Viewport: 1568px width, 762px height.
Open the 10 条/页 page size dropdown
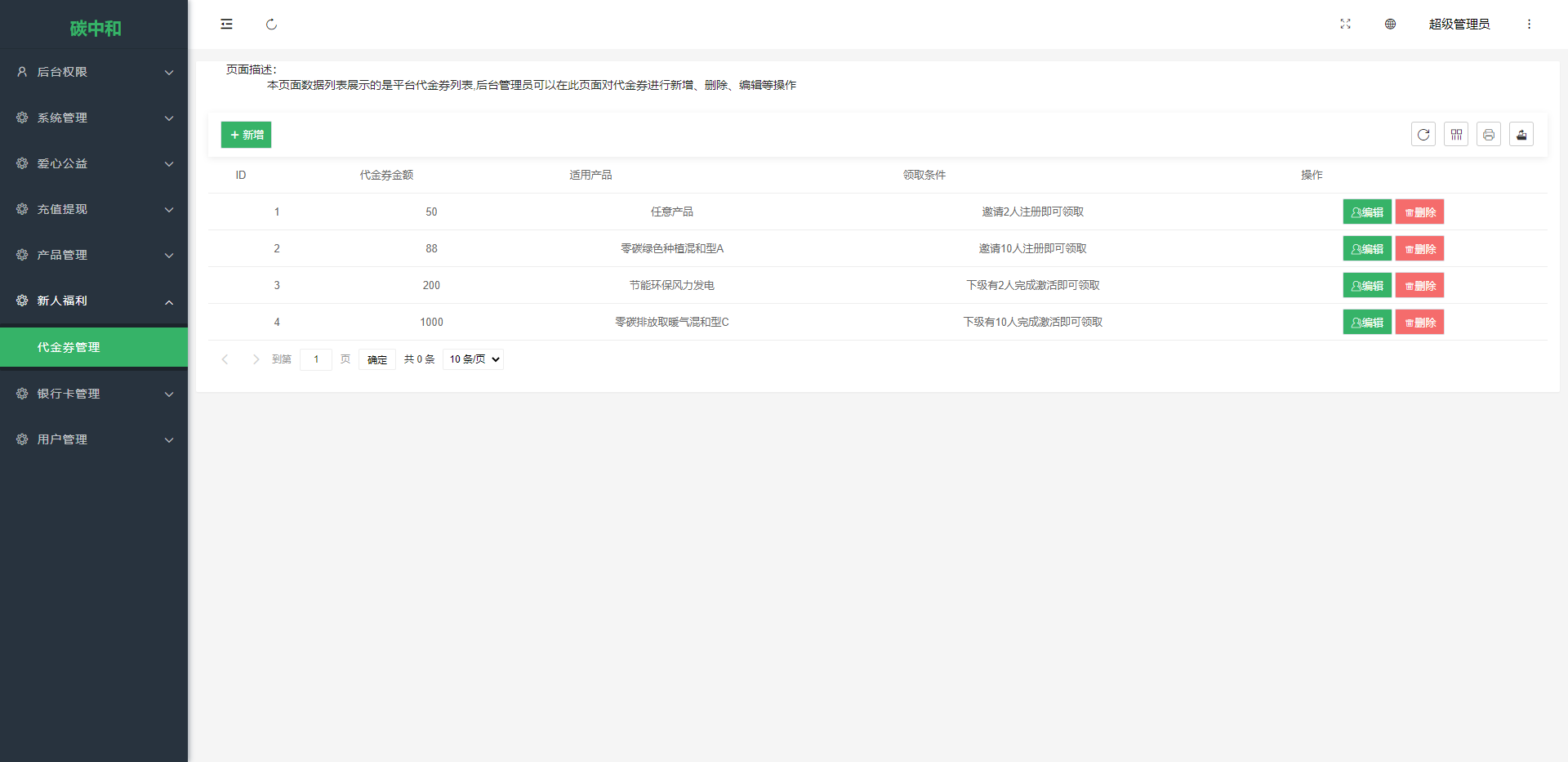coord(473,359)
